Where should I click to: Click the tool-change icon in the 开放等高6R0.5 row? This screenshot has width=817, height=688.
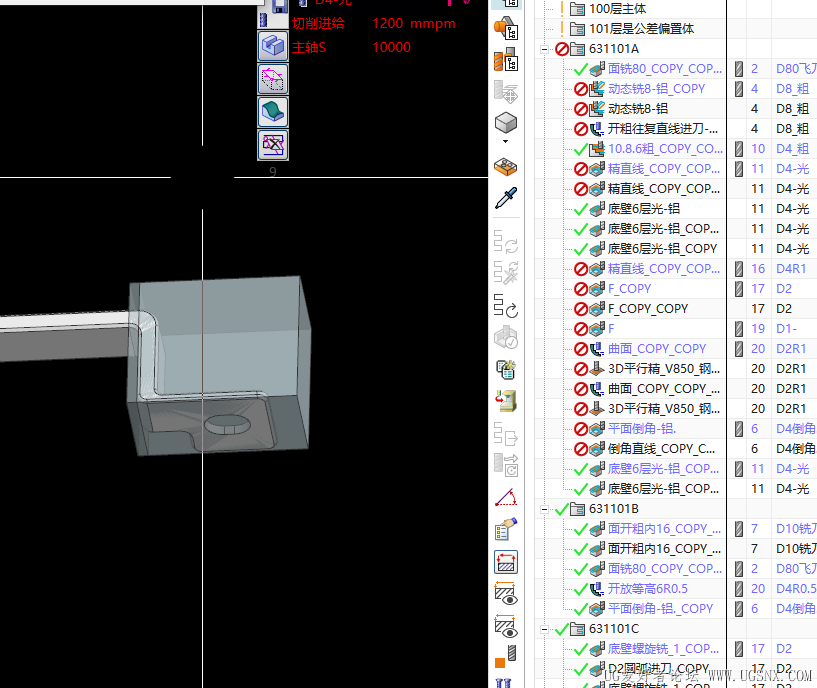click(738, 588)
